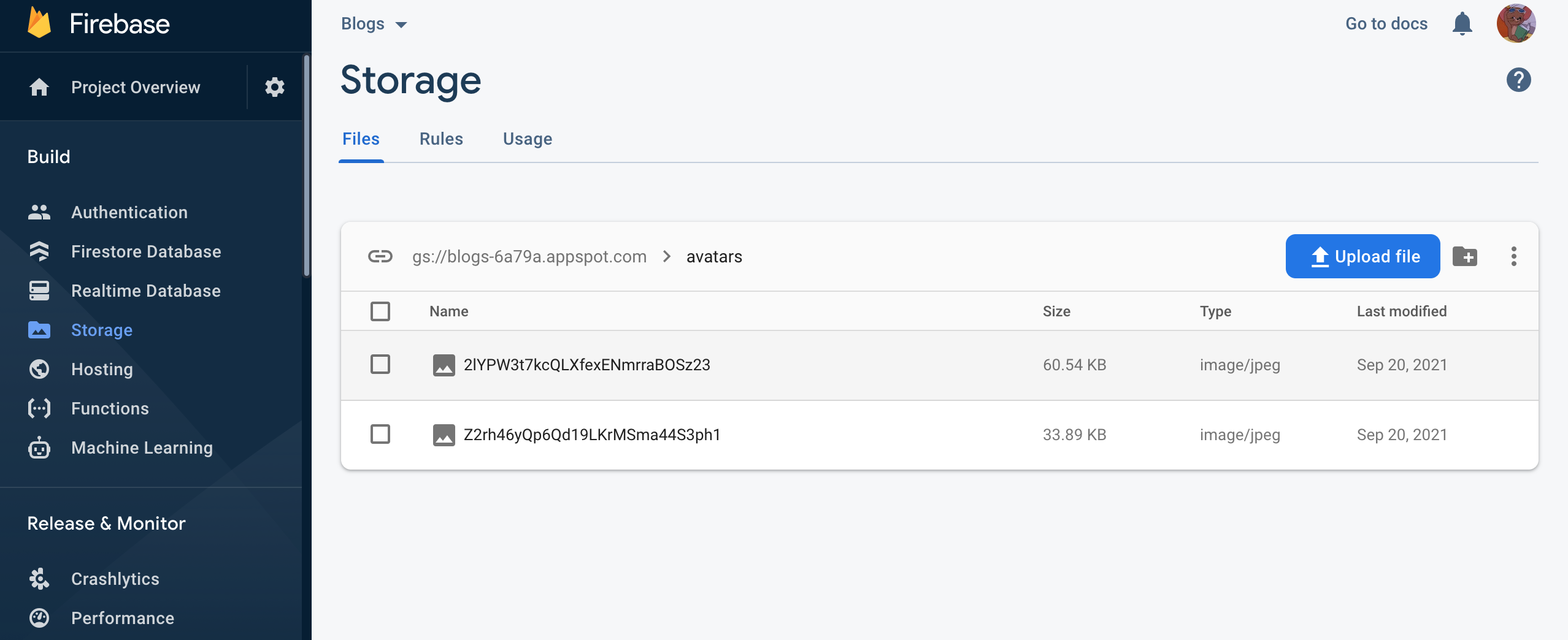The width and height of the screenshot is (1568, 640).
Task: Open user account avatar
Action: [1516, 24]
